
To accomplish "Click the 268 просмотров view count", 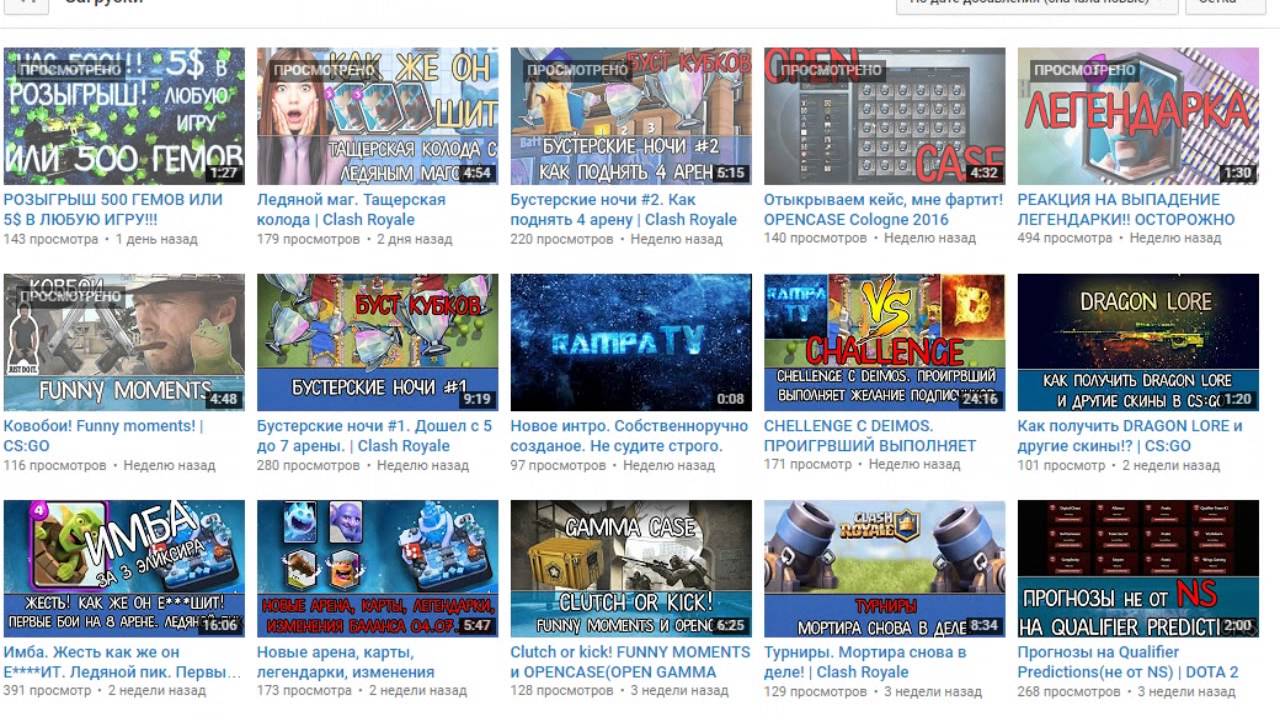I will pyautogui.click(x=1069, y=691).
